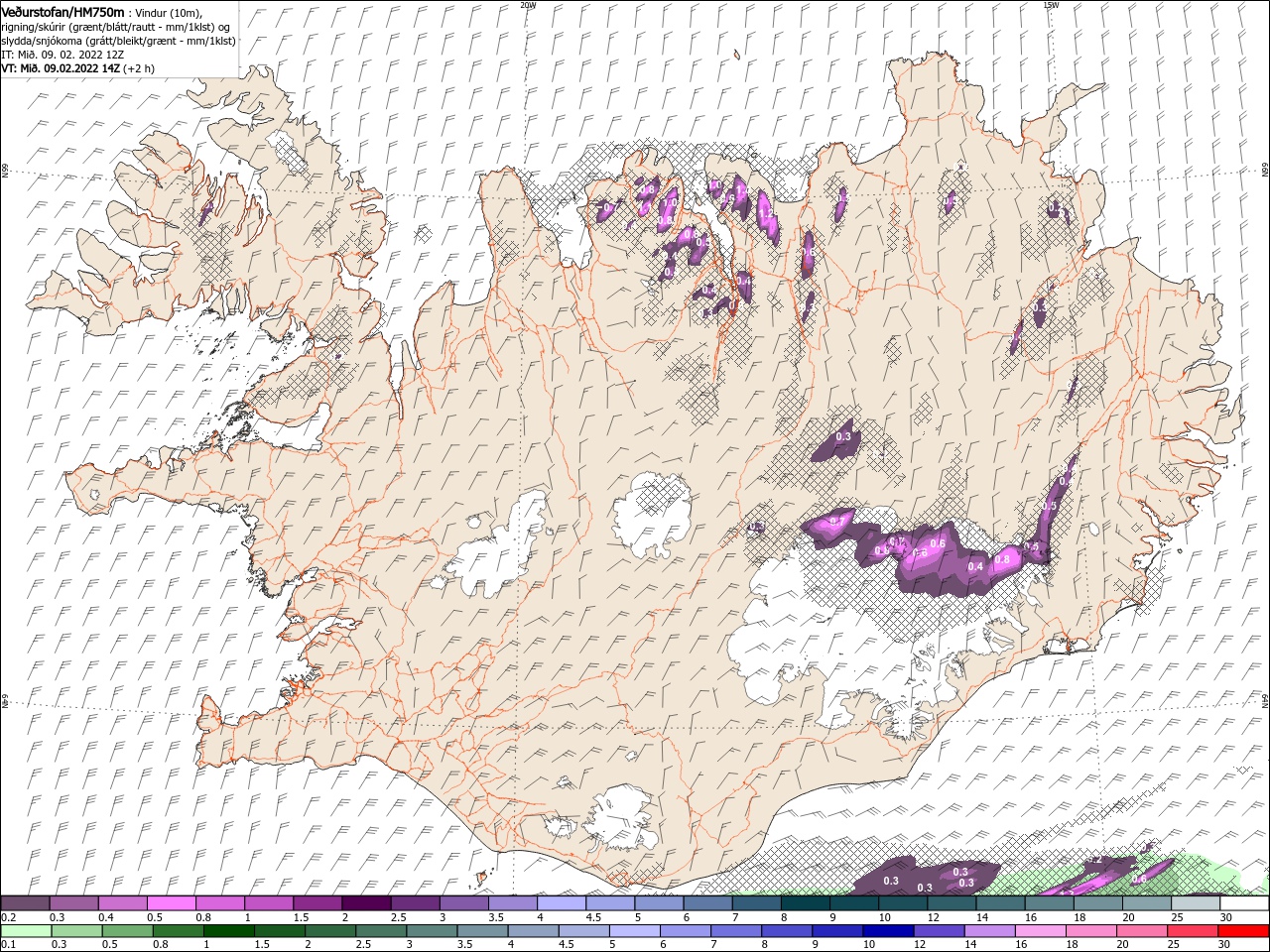The width and height of the screenshot is (1270, 952).
Task: Pick the 25 swatch in the lower red legend row
Action: pyautogui.click(x=1194, y=931)
